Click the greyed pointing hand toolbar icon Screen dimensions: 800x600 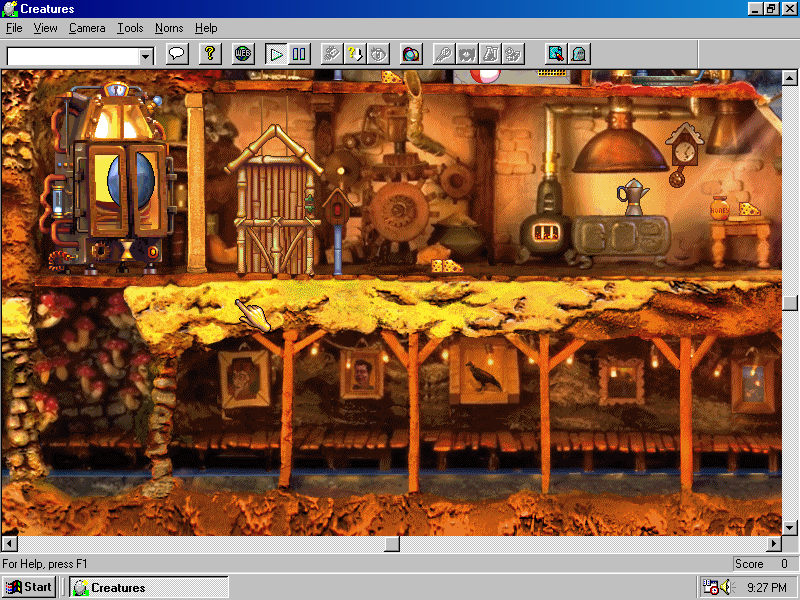coord(332,54)
